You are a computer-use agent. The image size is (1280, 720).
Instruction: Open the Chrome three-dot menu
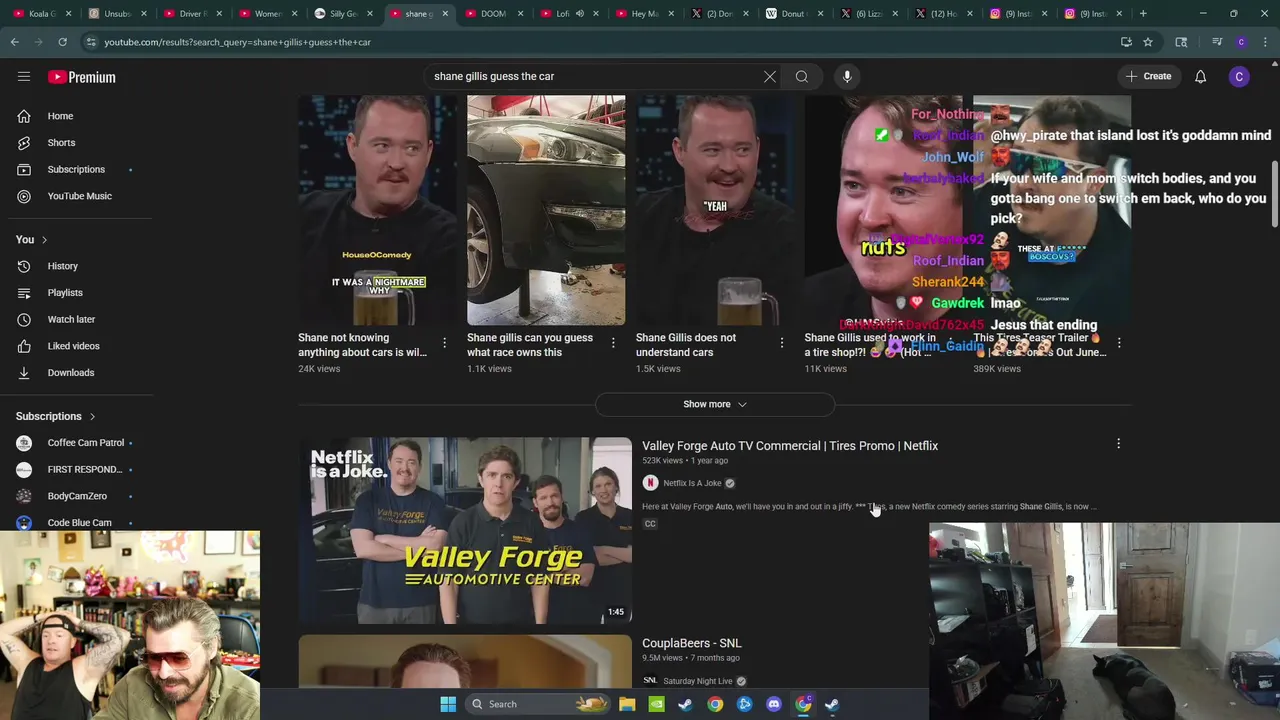(1266, 42)
